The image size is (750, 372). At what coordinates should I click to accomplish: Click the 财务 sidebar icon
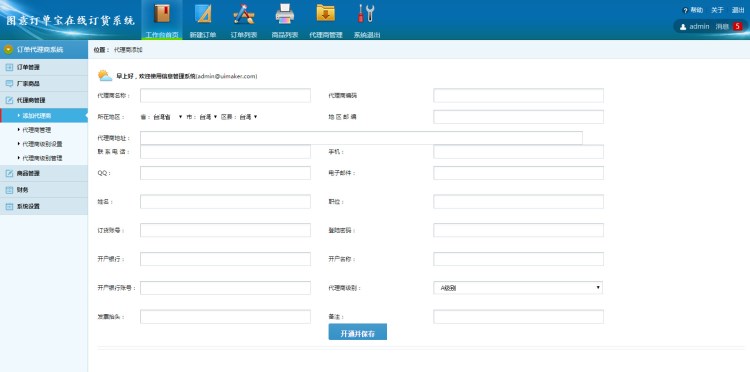[9, 190]
